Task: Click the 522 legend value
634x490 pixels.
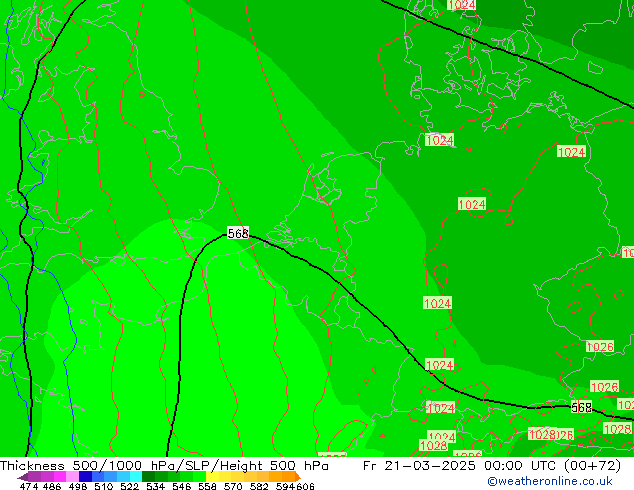Action: click(129, 486)
